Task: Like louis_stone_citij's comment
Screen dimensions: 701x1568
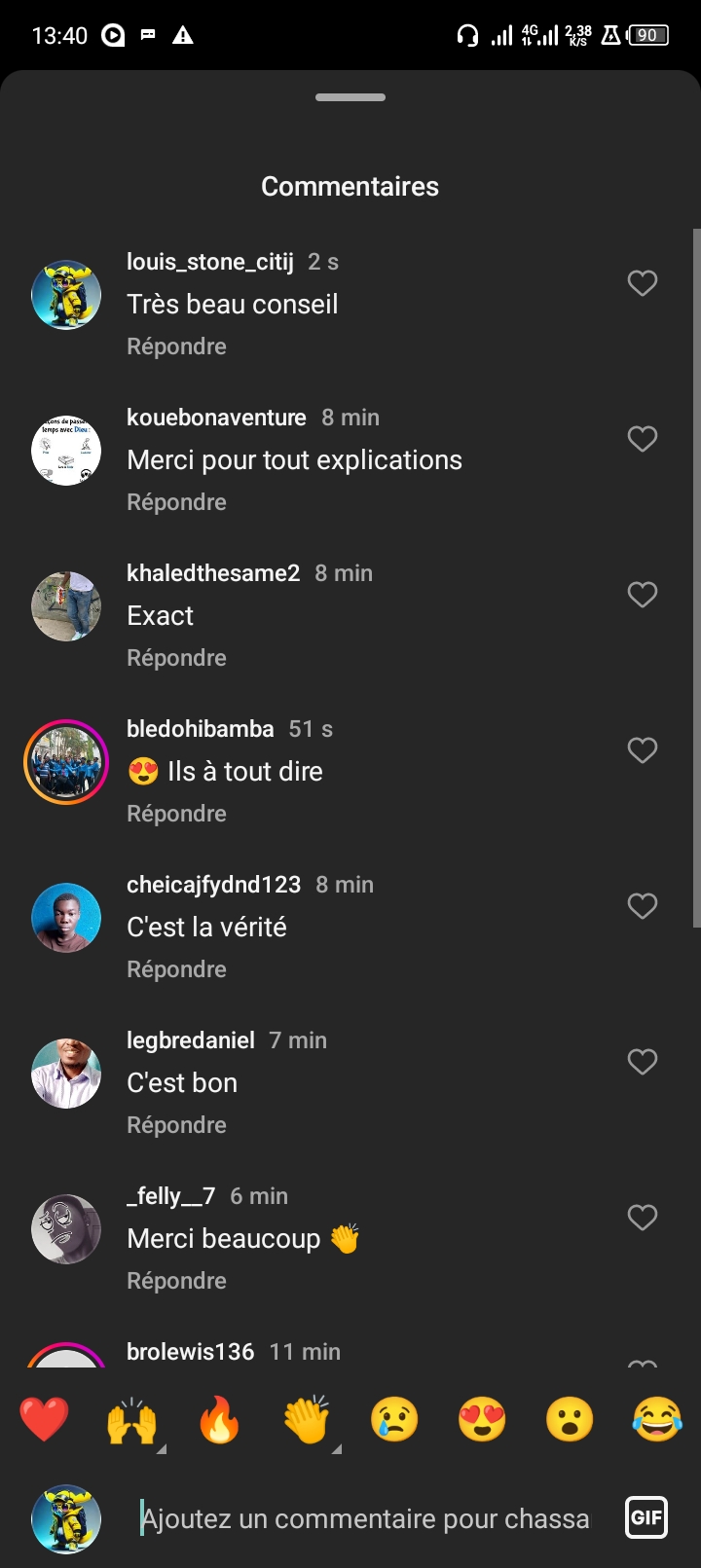Action: coord(643,283)
